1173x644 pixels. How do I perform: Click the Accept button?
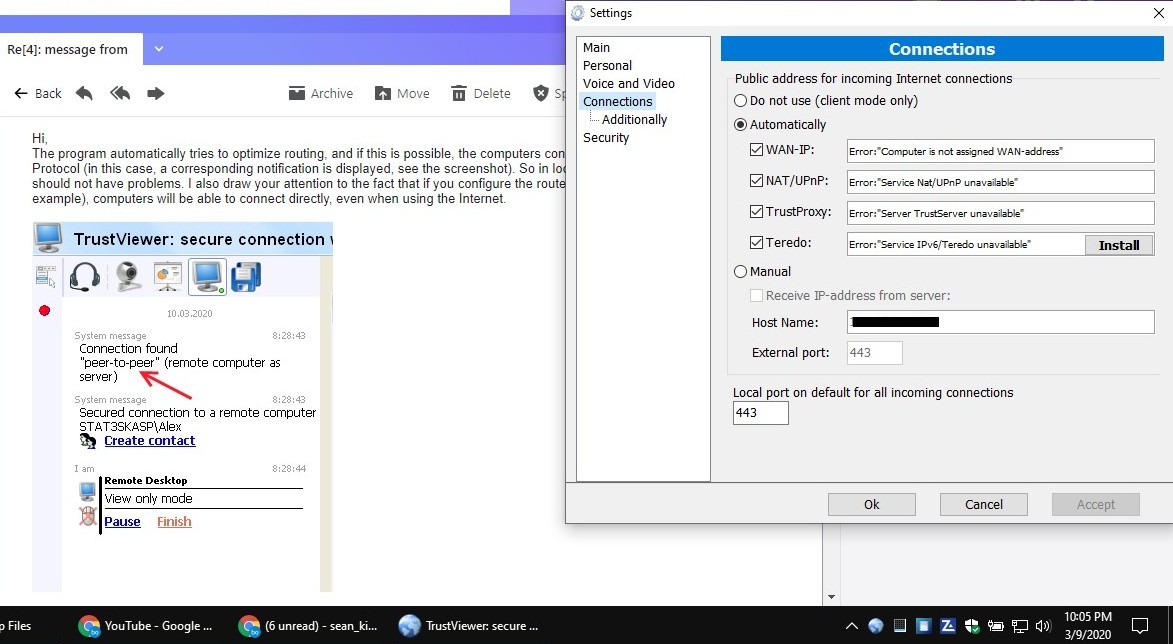click(x=1096, y=504)
